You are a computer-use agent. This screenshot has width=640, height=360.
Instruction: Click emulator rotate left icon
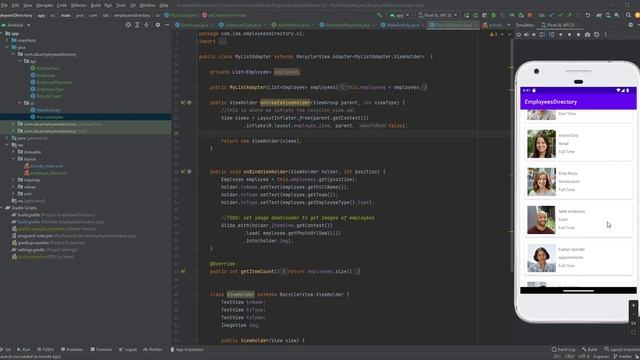[542, 35]
